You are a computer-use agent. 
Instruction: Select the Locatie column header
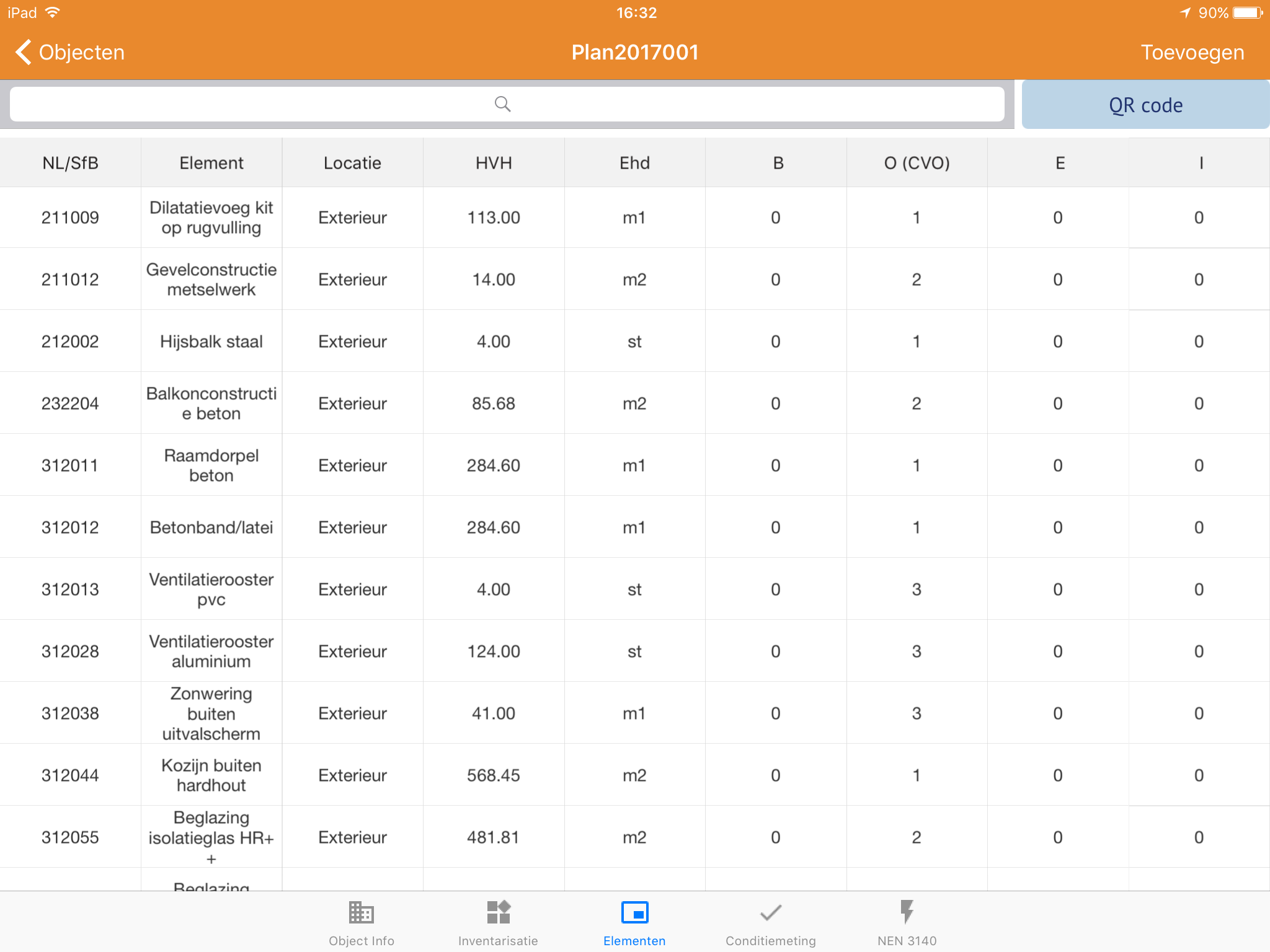352,162
